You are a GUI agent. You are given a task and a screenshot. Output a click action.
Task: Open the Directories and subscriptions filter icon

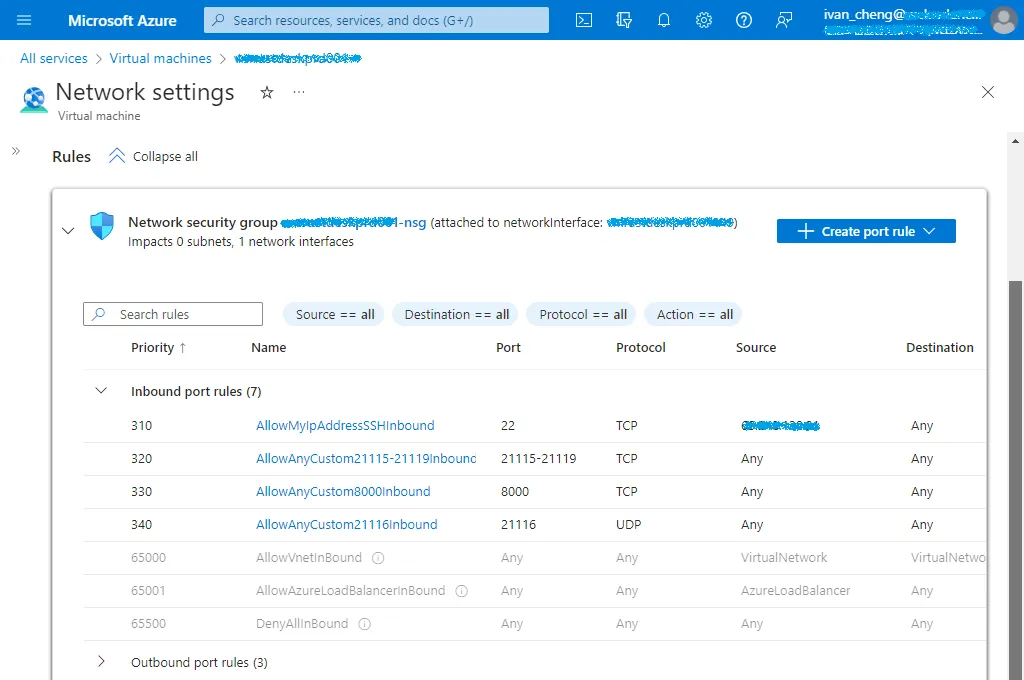[x=624, y=20]
